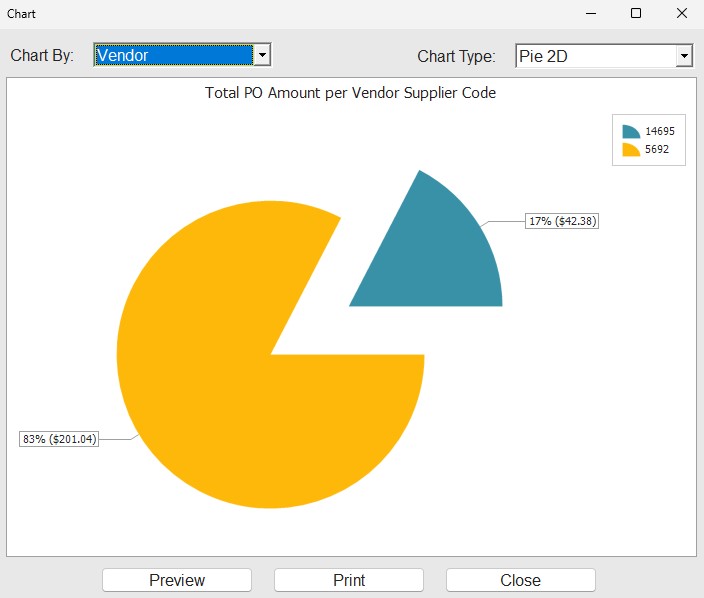The height and width of the screenshot is (598, 704).
Task: Close the Chart window via title bar X
Action: point(682,14)
